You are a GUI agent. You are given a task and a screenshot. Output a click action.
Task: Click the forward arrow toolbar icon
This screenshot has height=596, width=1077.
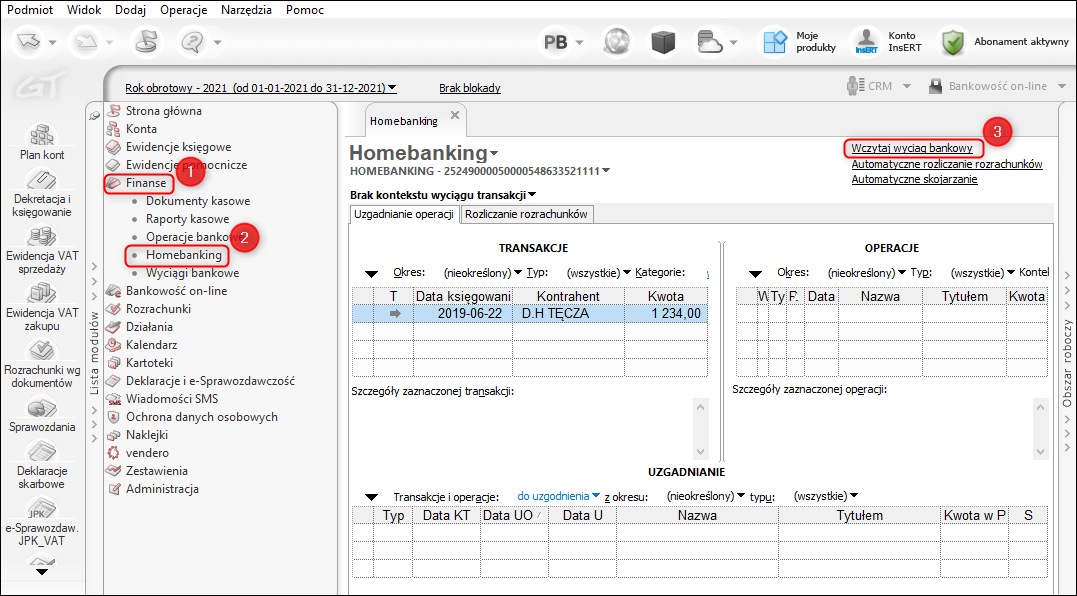(x=85, y=42)
